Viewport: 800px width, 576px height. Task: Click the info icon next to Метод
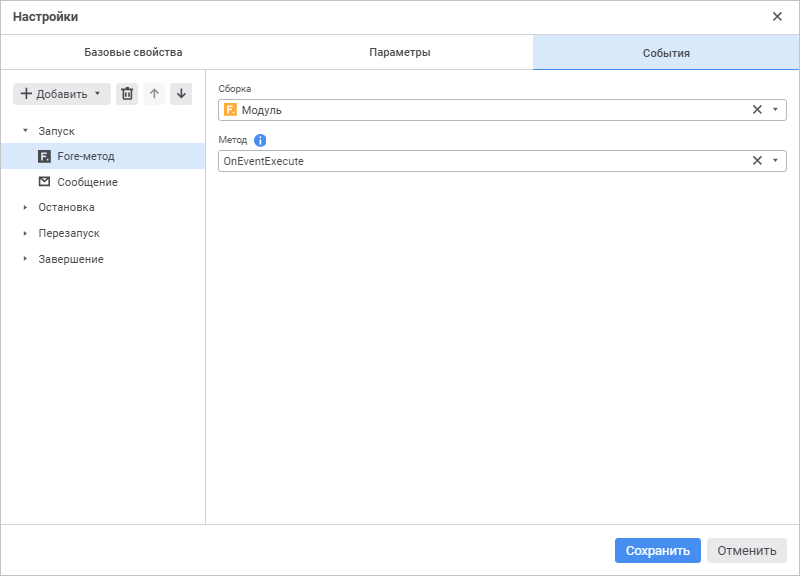coord(260,141)
